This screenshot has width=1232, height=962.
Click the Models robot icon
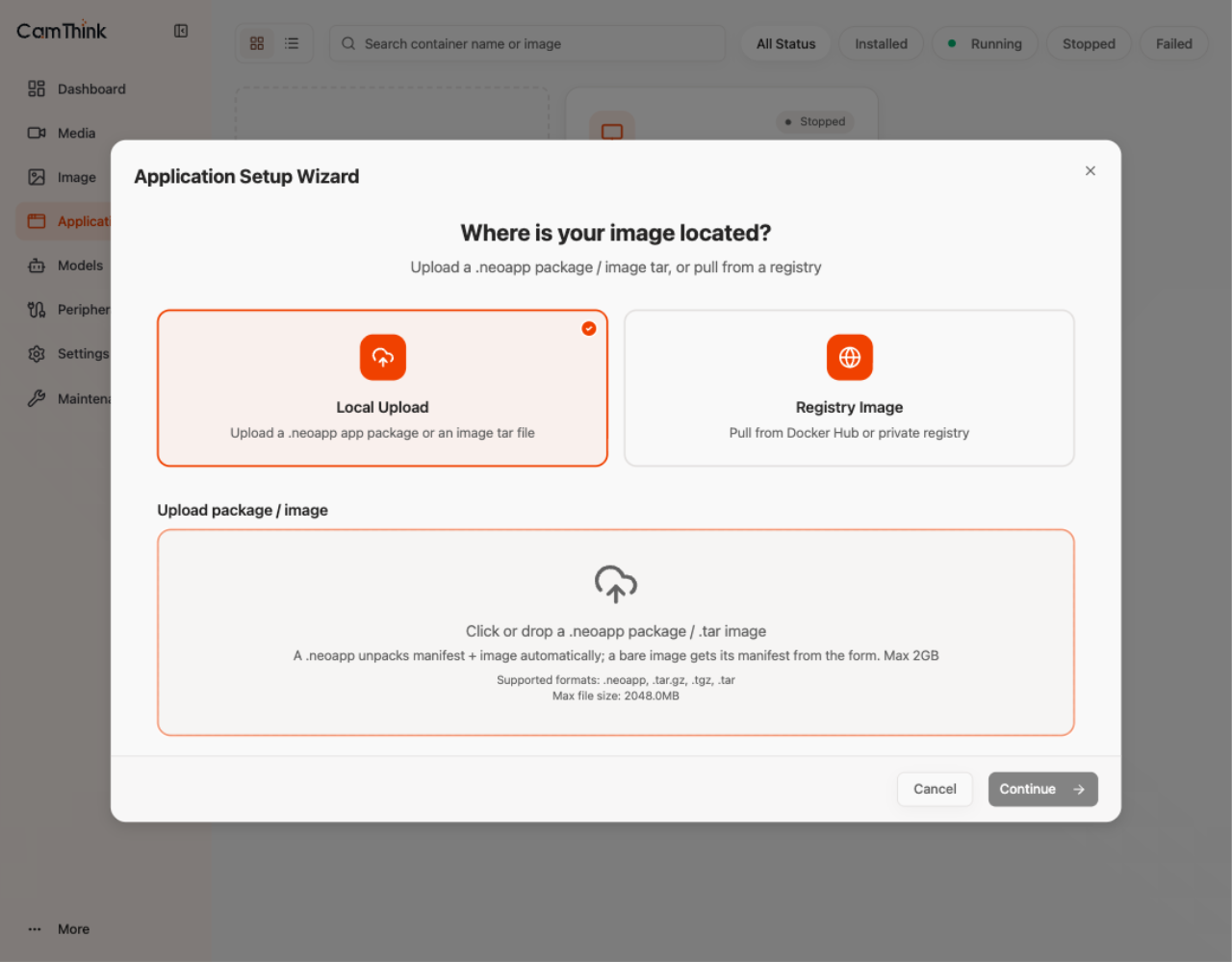click(37, 266)
